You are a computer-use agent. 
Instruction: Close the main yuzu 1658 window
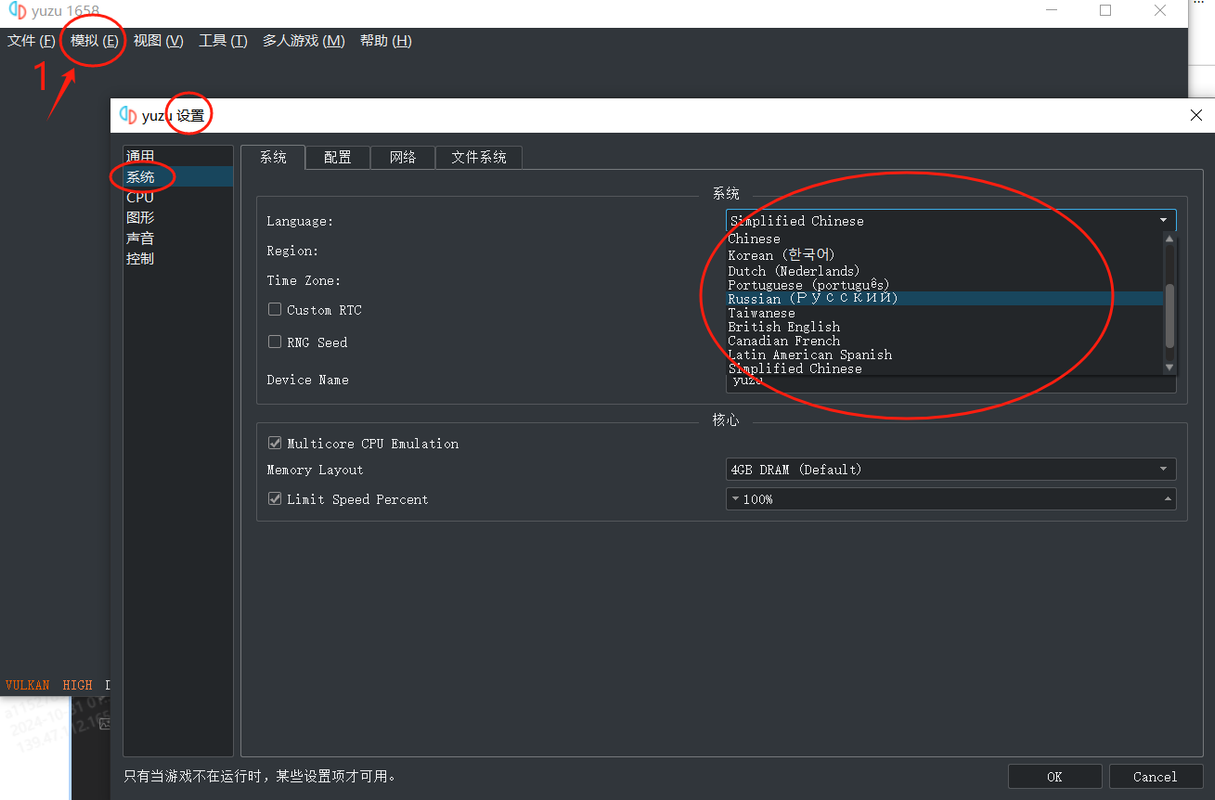click(x=1159, y=10)
